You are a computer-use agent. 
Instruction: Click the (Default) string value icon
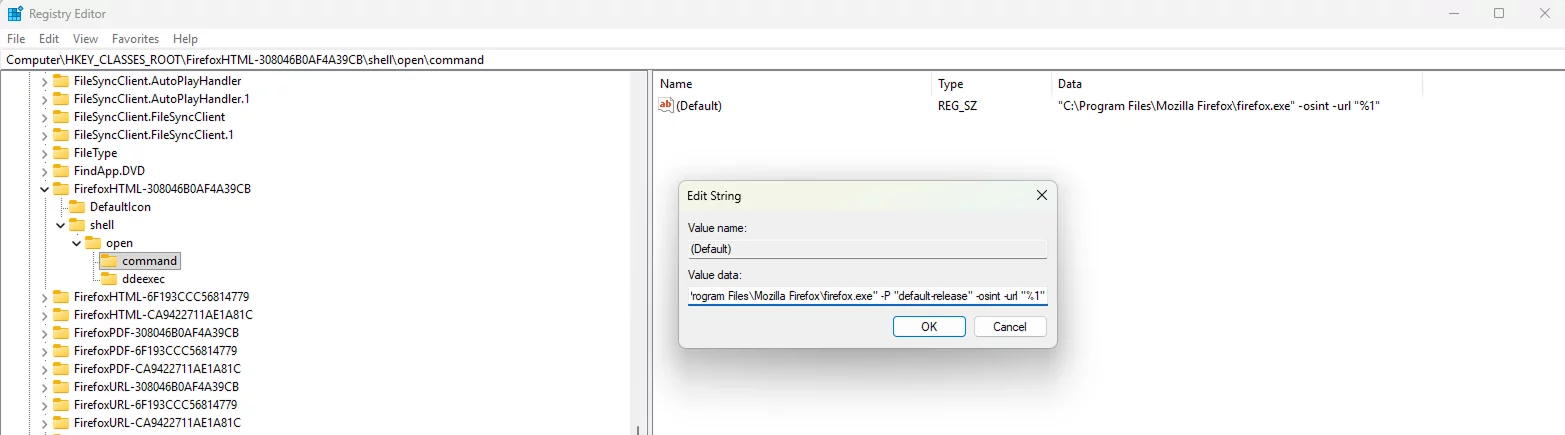pyautogui.click(x=667, y=106)
